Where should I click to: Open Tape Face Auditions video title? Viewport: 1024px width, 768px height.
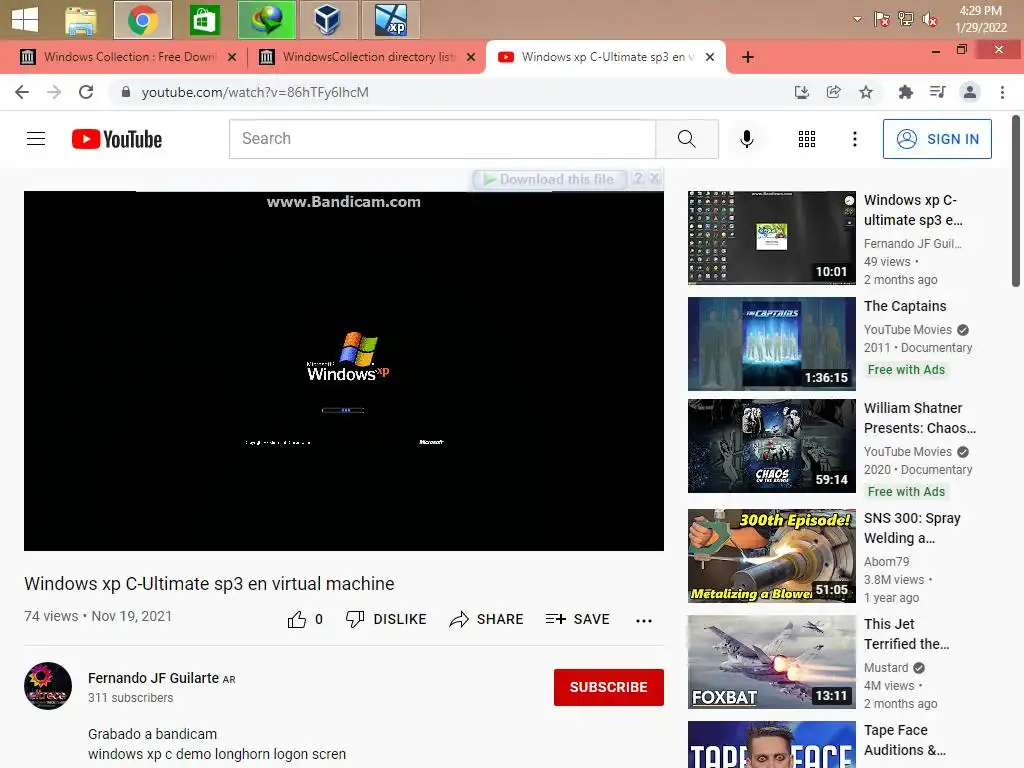click(x=904, y=740)
